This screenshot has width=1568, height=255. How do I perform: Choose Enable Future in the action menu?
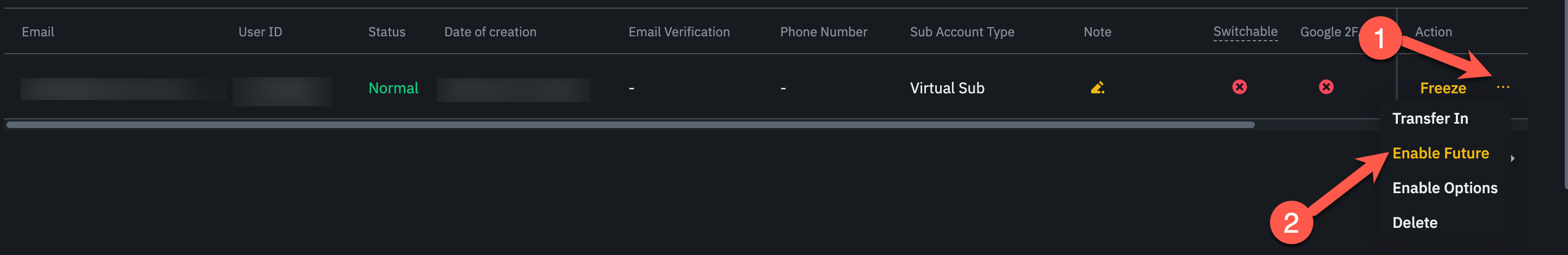(1440, 153)
